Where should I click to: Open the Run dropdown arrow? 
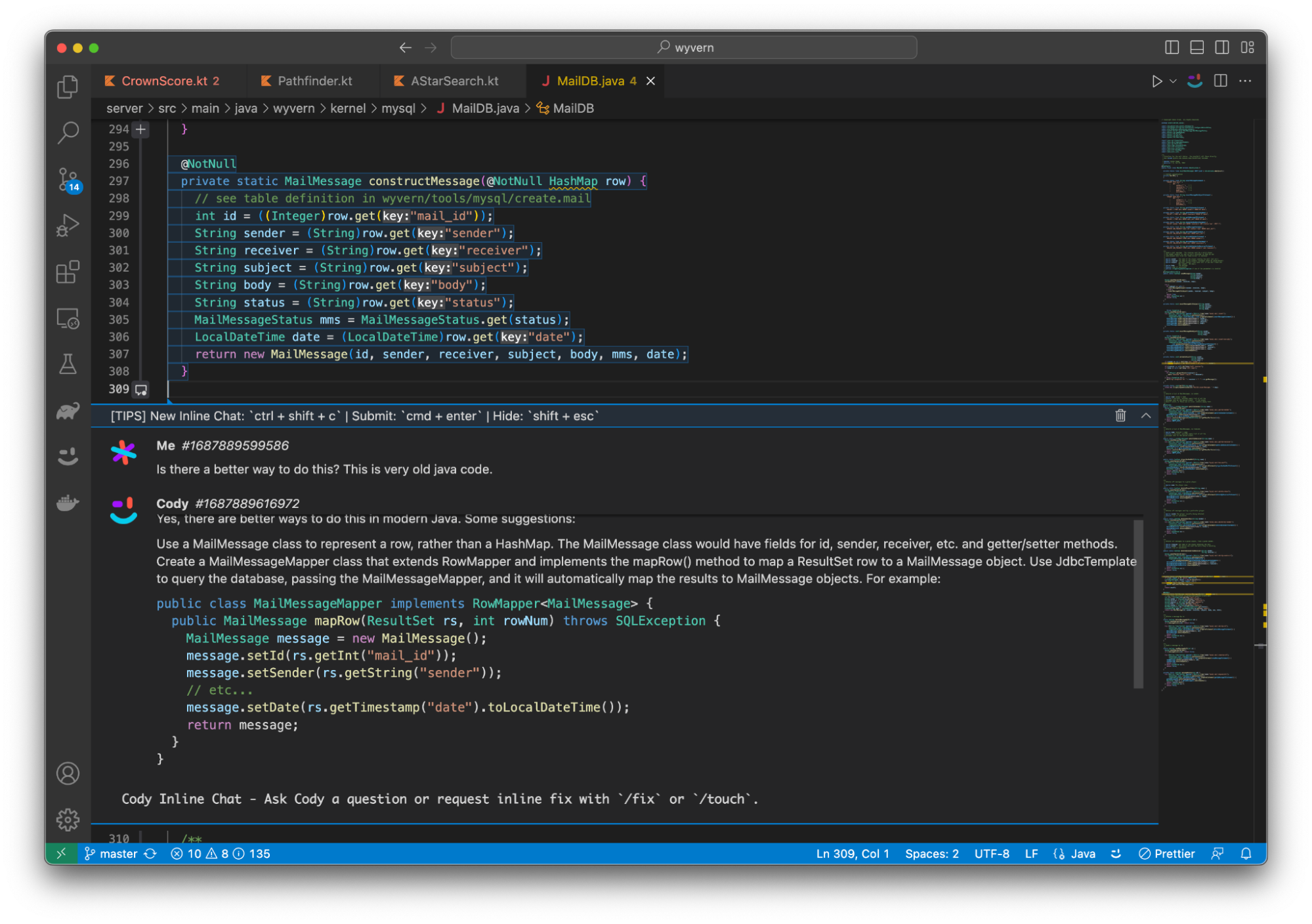(1173, 81)
